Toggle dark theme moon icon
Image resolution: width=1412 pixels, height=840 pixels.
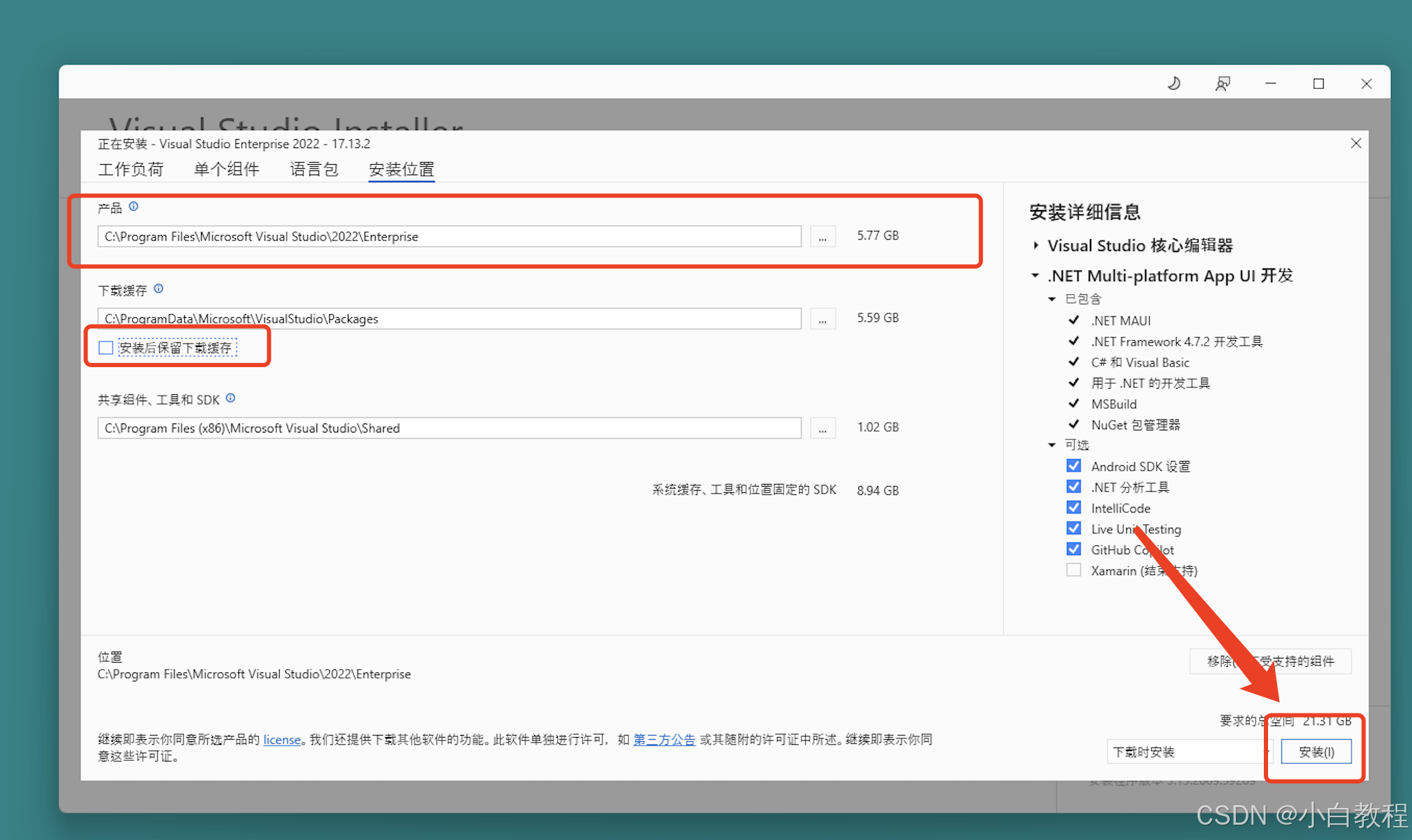tap(1174, 83)
